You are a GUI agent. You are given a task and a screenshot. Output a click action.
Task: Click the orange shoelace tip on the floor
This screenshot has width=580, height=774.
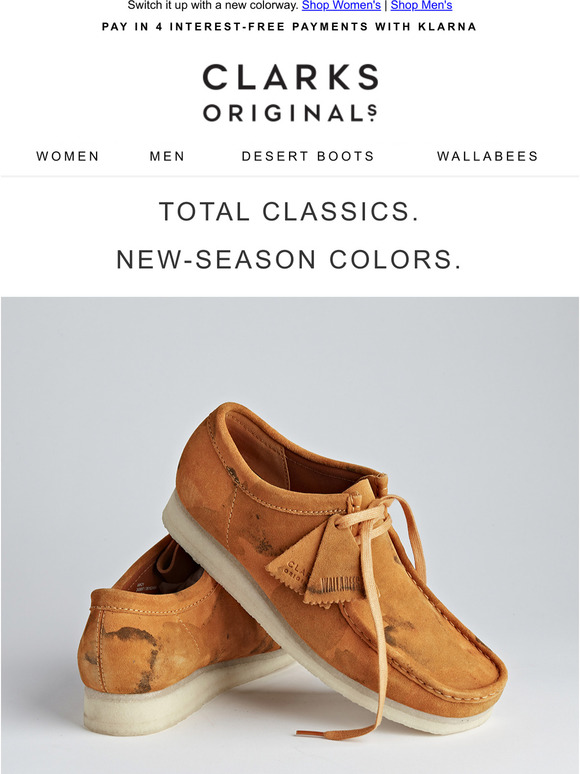pos(311,734)
